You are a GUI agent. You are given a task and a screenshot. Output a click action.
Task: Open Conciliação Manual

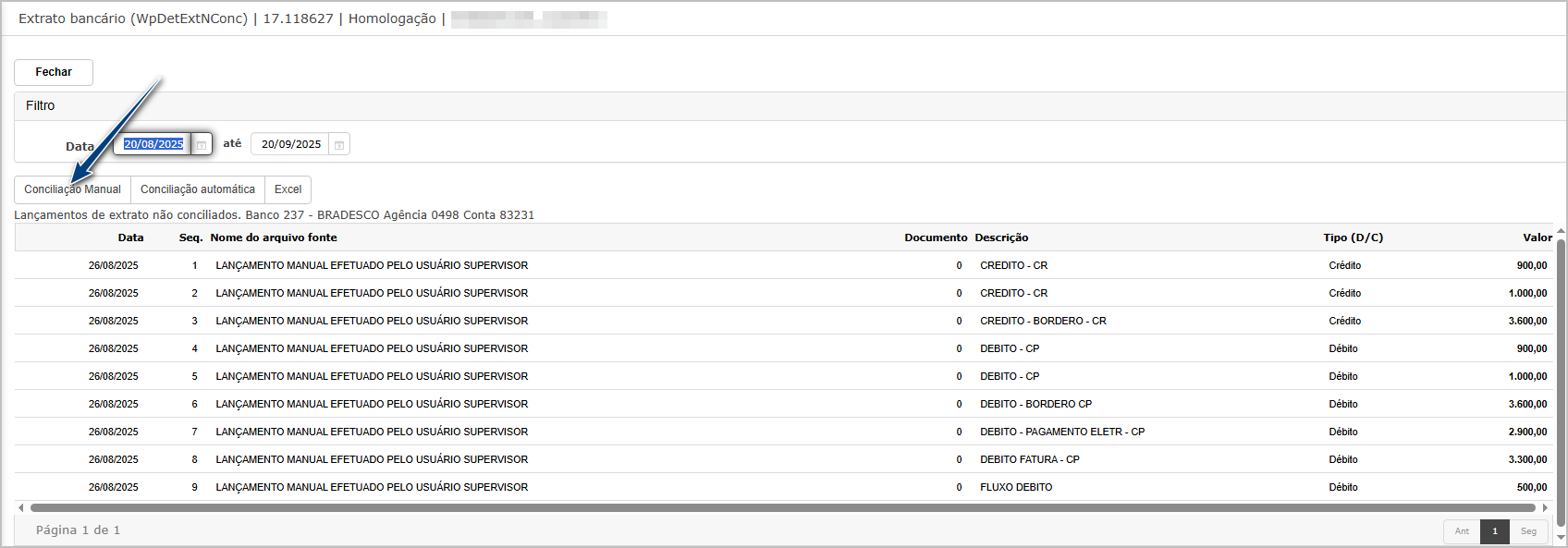(72, 189)
